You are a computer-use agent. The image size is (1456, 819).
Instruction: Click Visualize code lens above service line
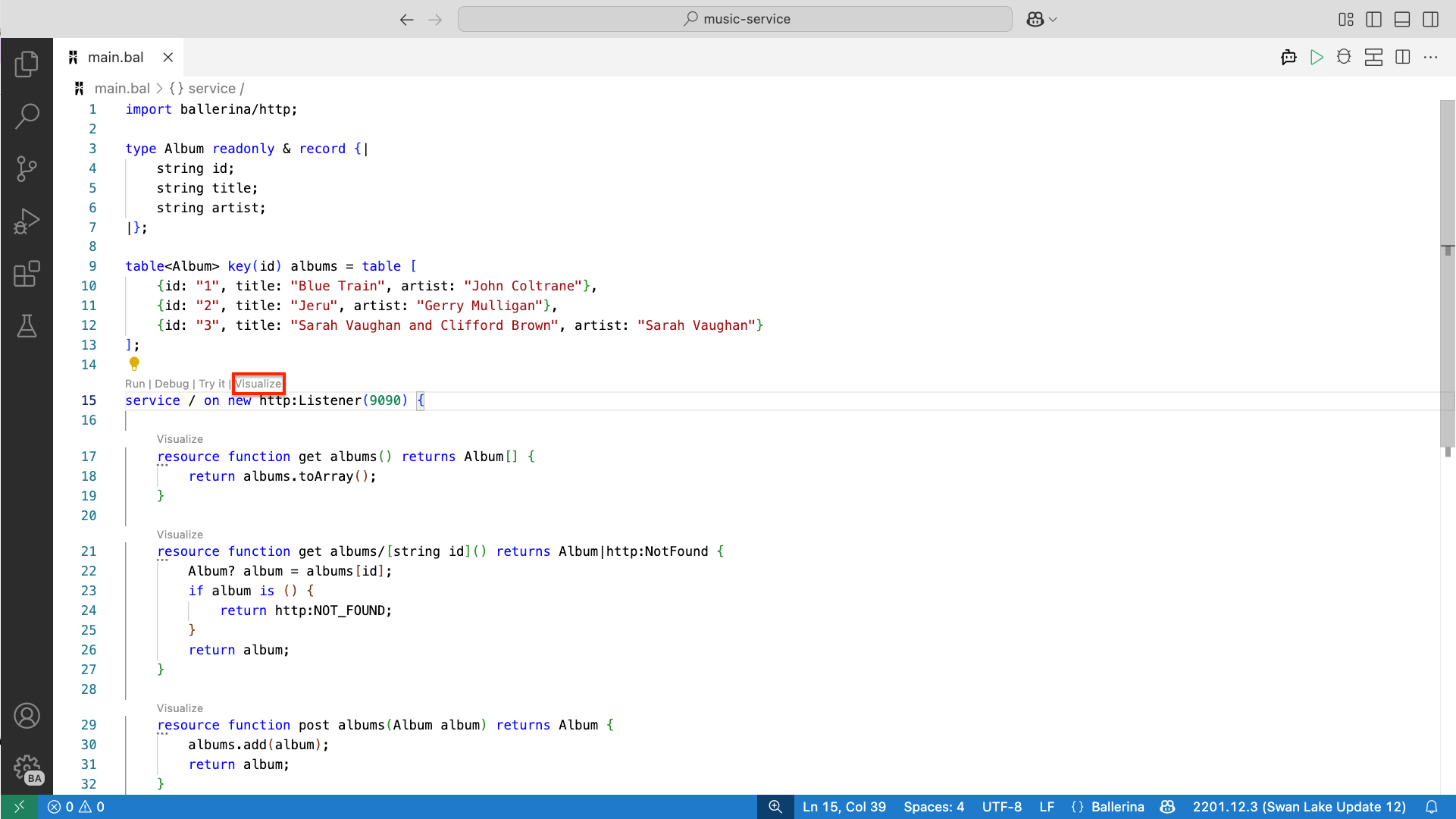[x=258, y=384]
